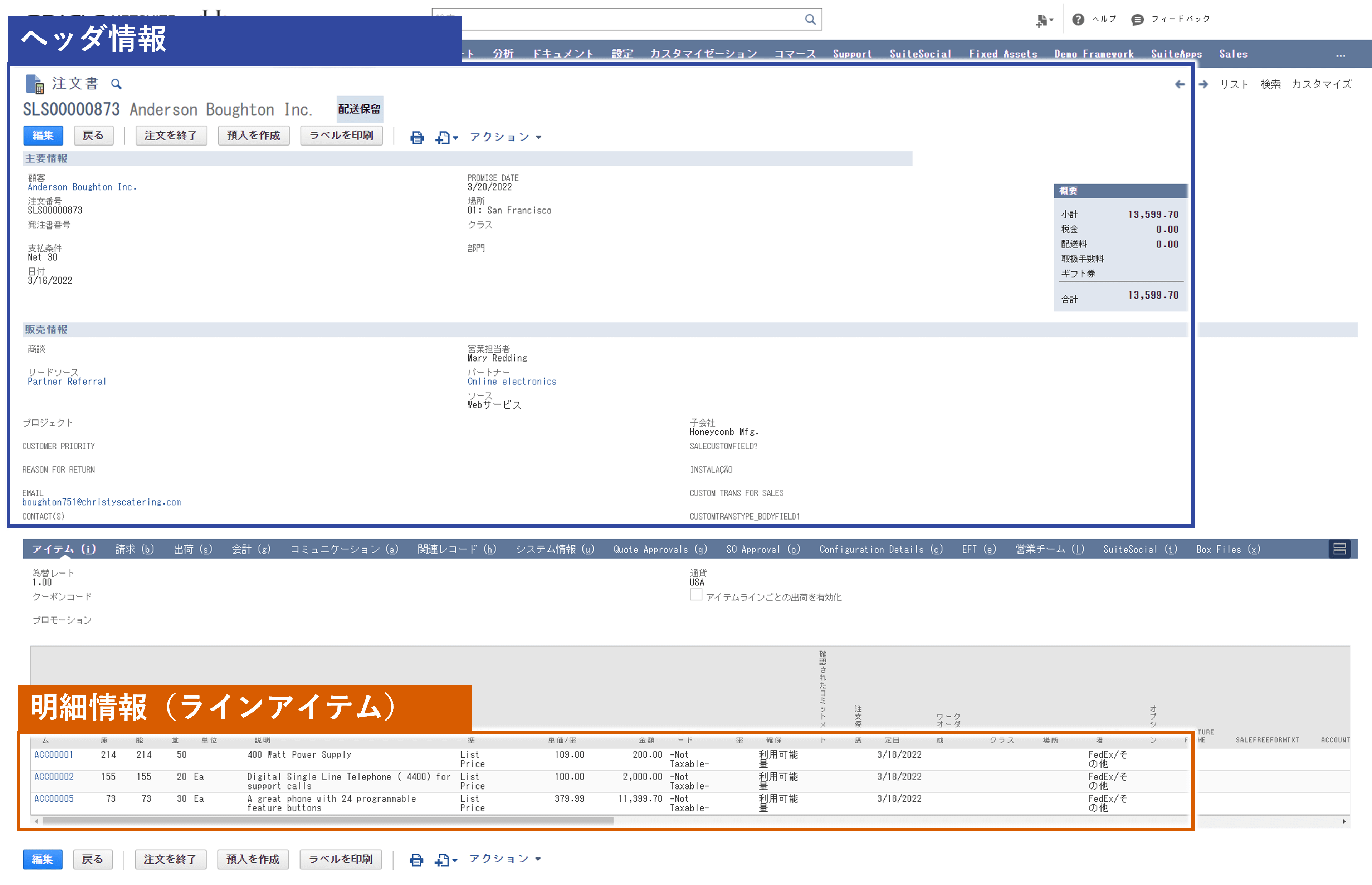Open the ACC00002 item link

[x=54, y=776]
